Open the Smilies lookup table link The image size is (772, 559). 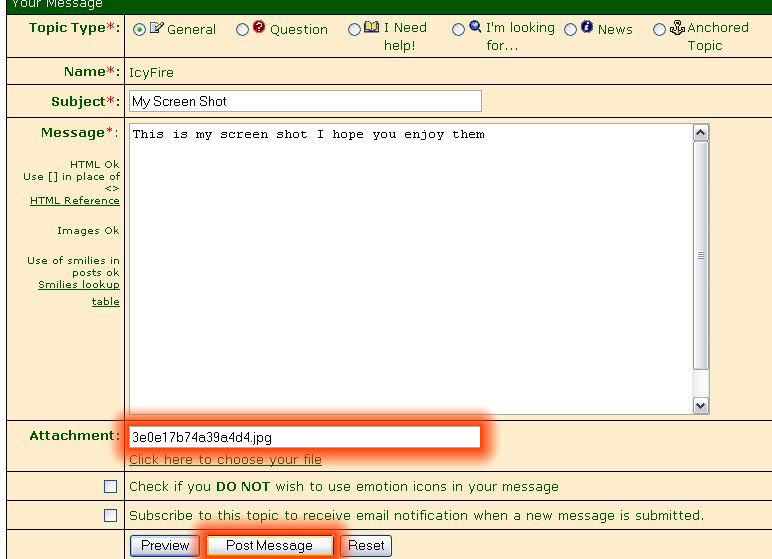click(79, 293)
